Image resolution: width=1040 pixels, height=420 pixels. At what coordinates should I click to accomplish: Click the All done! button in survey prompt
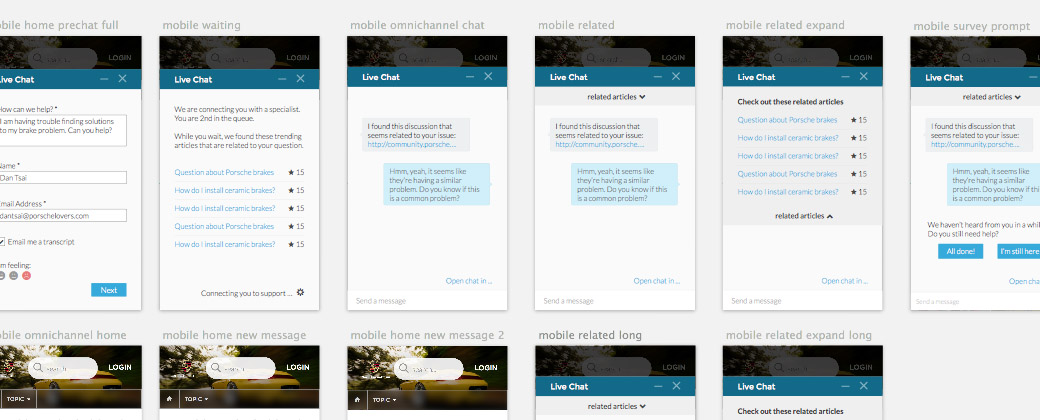coord(960,251)
